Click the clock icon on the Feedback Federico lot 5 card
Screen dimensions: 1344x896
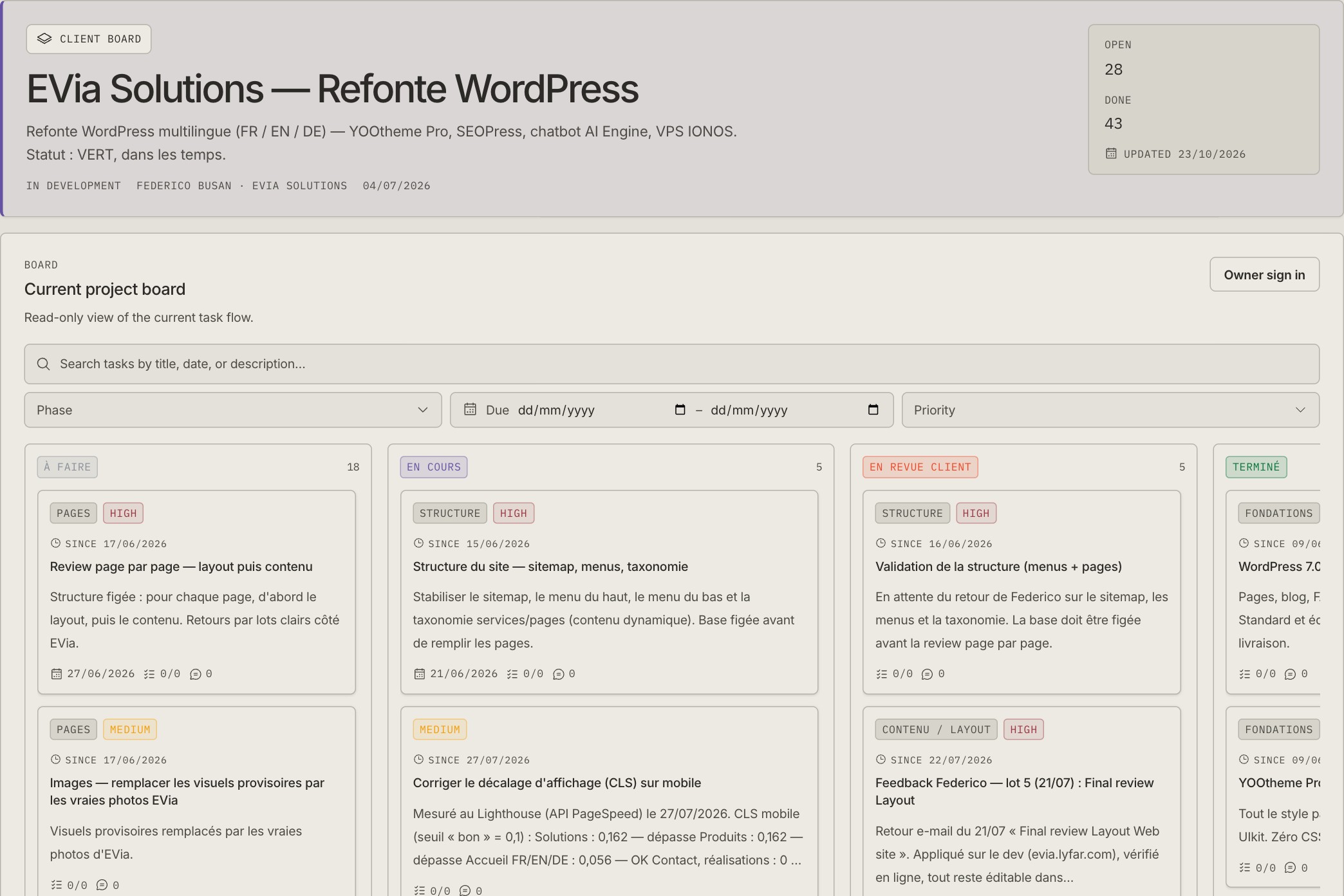click(881, 760)
